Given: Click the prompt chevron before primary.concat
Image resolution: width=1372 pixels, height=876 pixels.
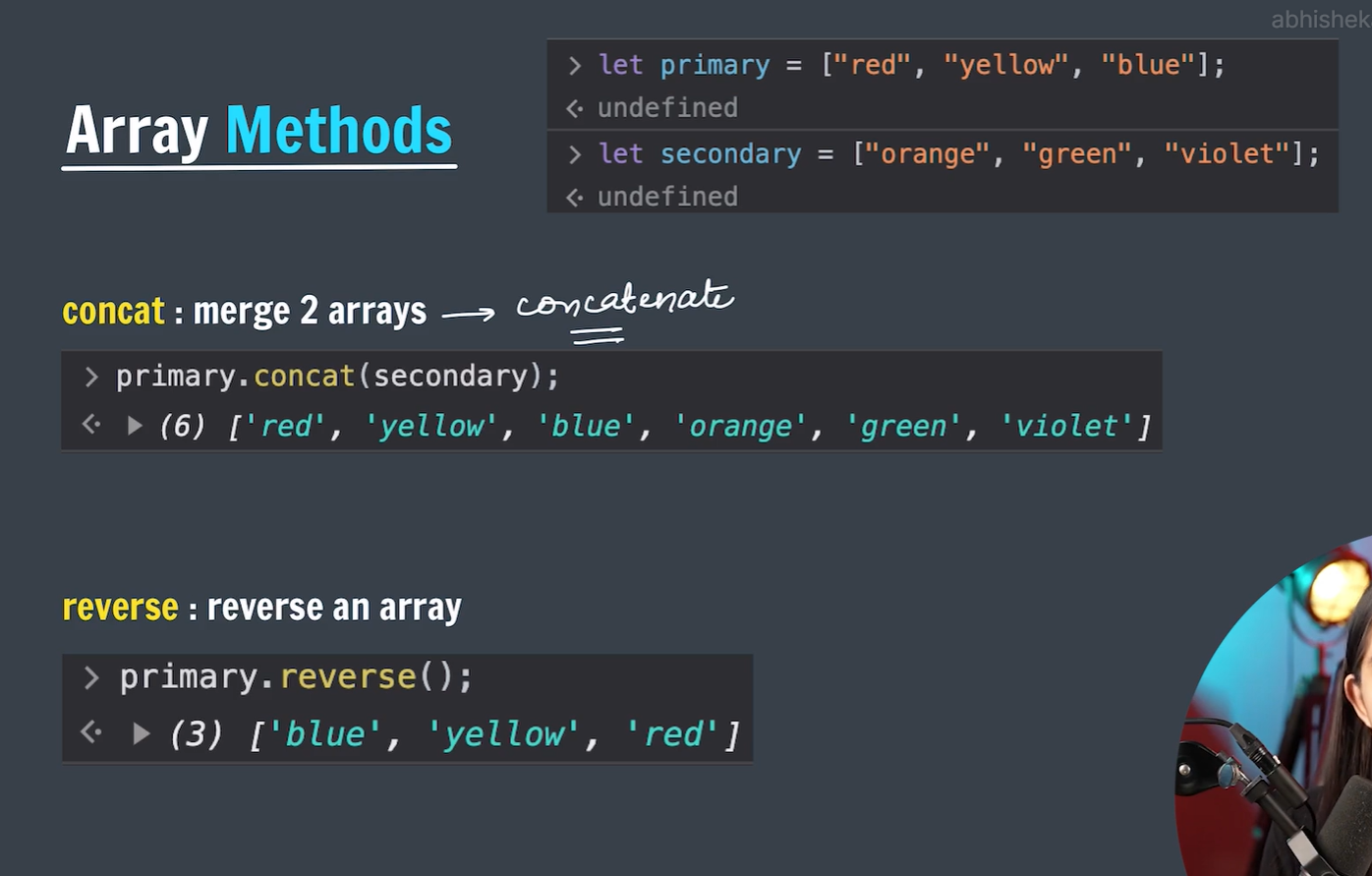Looking at the screenshot, I should click(x=91, y=377).
